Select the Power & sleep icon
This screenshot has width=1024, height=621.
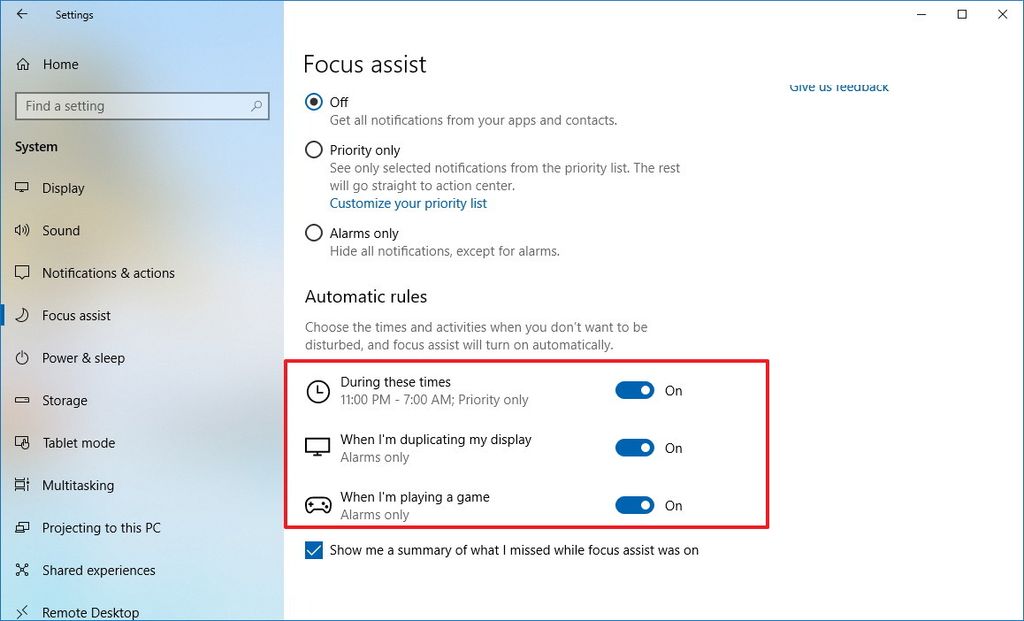[22, 358]
